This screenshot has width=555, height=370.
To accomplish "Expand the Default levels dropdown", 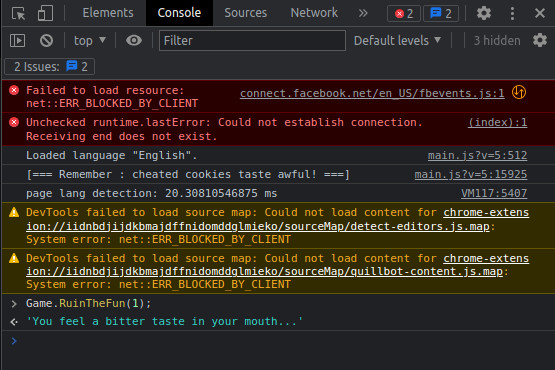I will tap(397, 40).
